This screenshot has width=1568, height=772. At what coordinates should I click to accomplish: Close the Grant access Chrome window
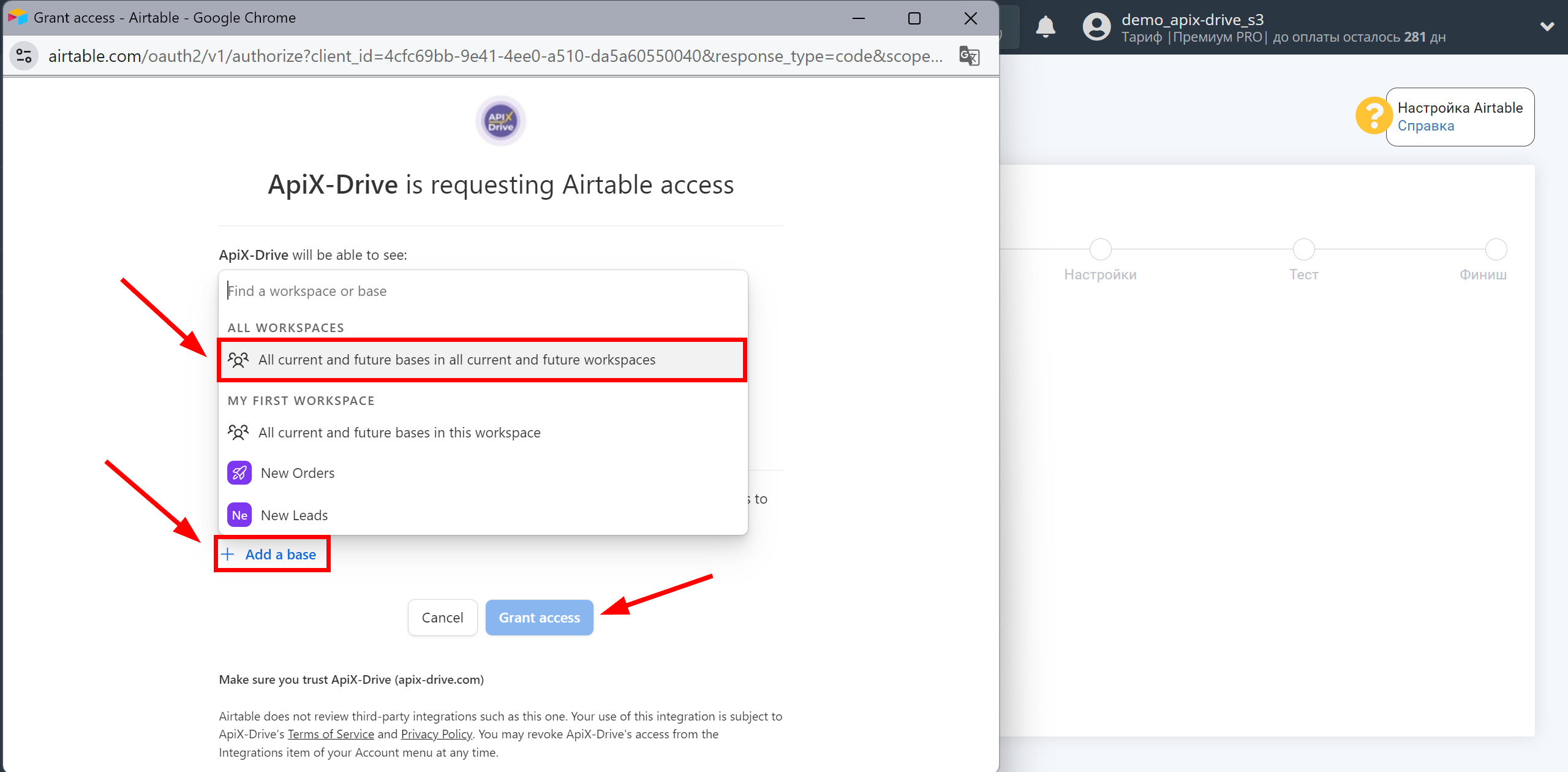coord(971,18)
